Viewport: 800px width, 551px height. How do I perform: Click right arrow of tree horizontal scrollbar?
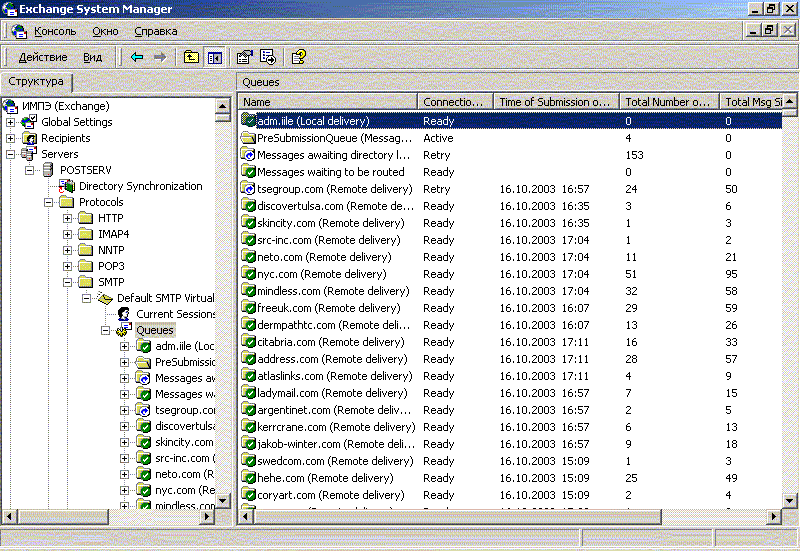pos(207,516)
